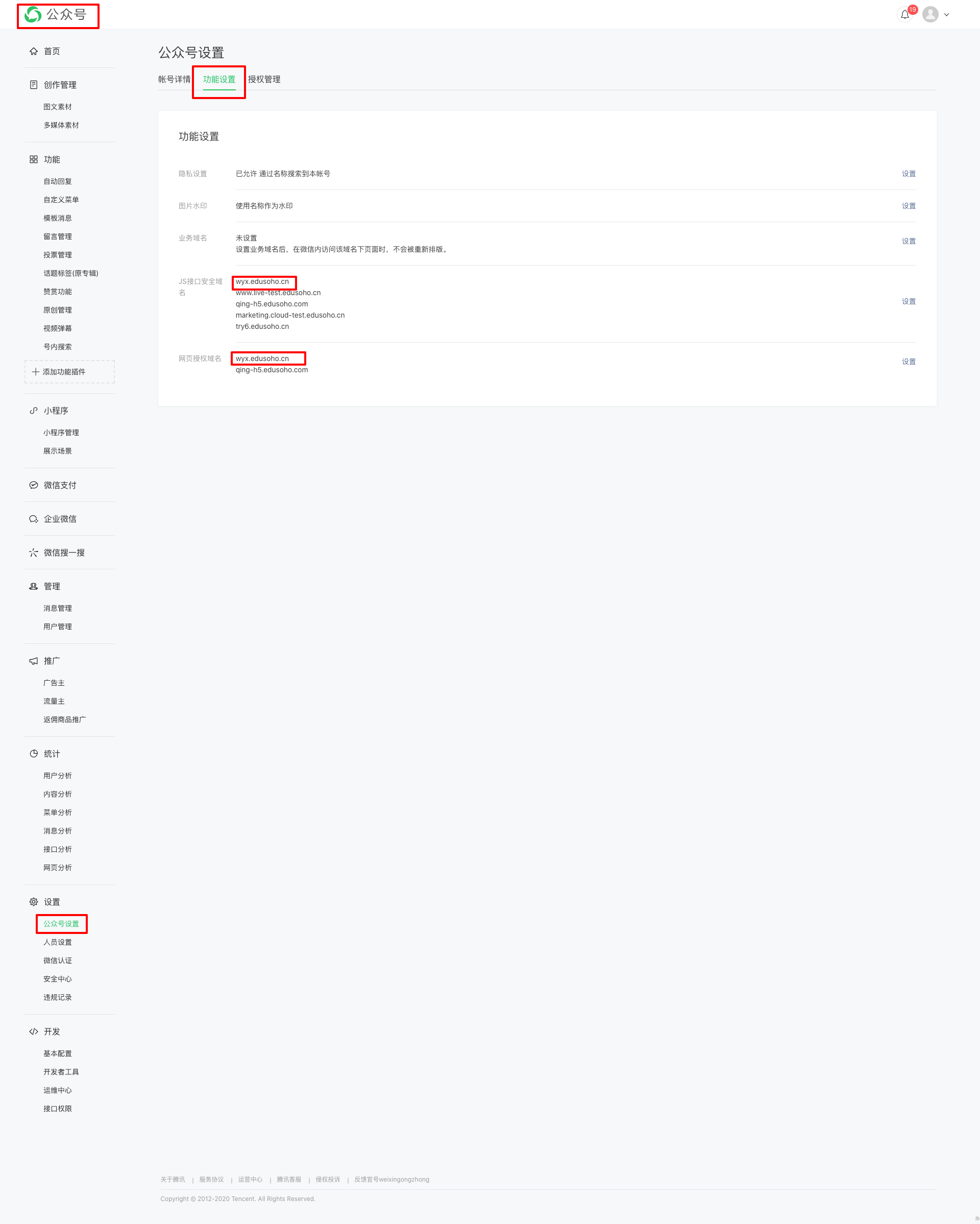The image size is (980, 1224).
Task: Click 设置 link for JS接口安全域名
Action: 909,301
